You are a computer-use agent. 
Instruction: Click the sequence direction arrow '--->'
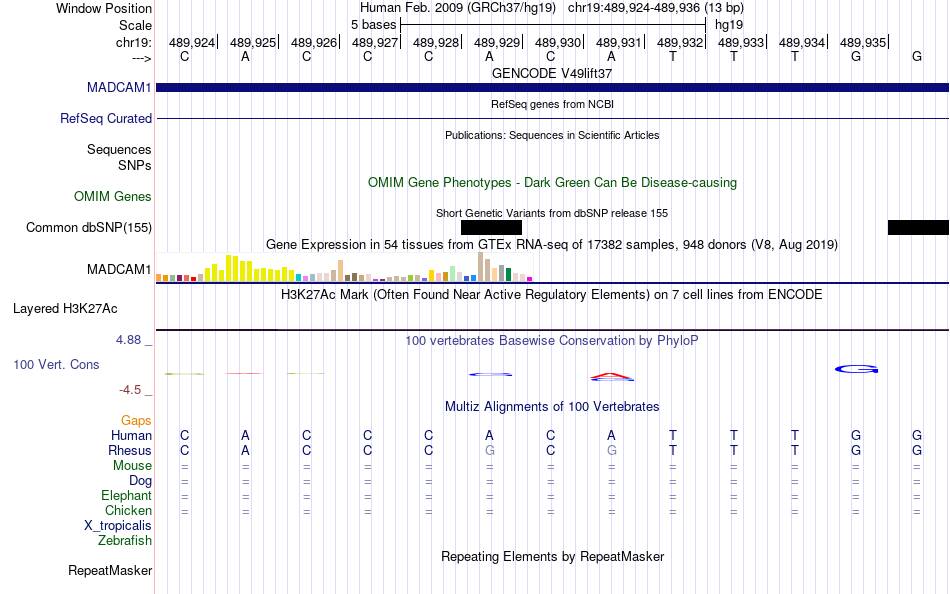coord(141,58)
